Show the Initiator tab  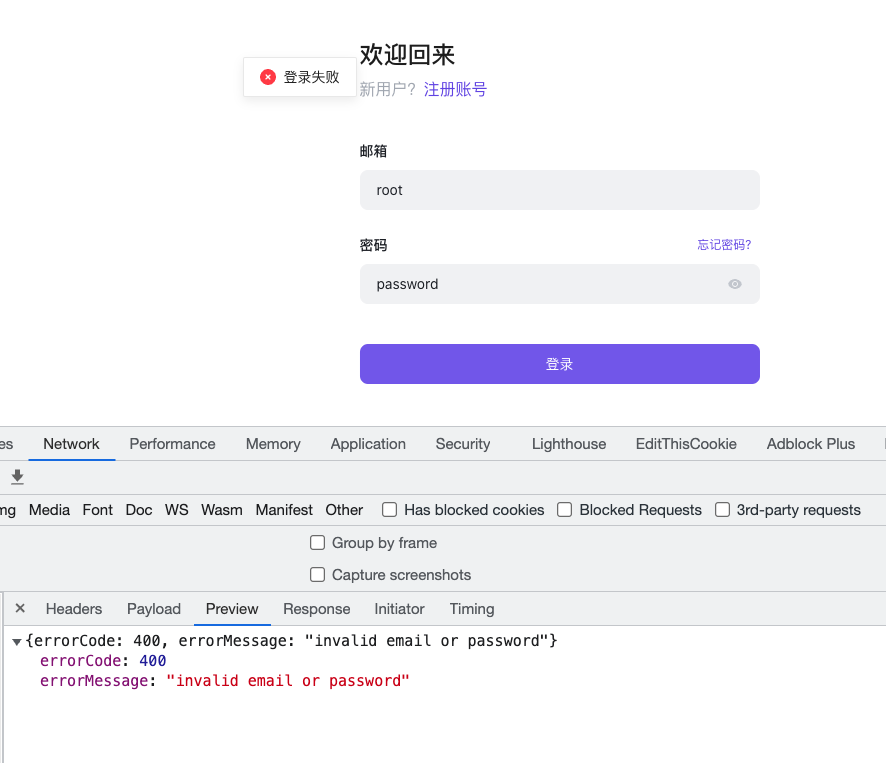pyautogui.click(x=399, y=609)
